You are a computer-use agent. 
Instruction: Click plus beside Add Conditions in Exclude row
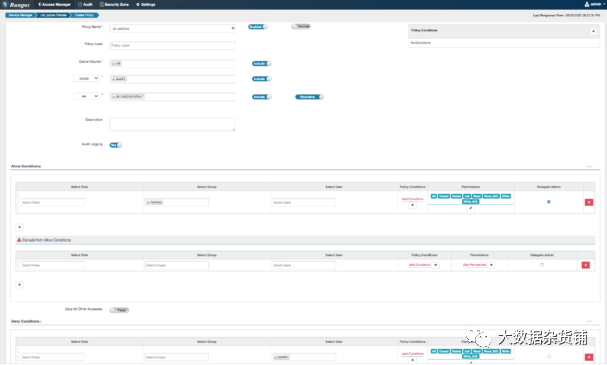[436, 265]
